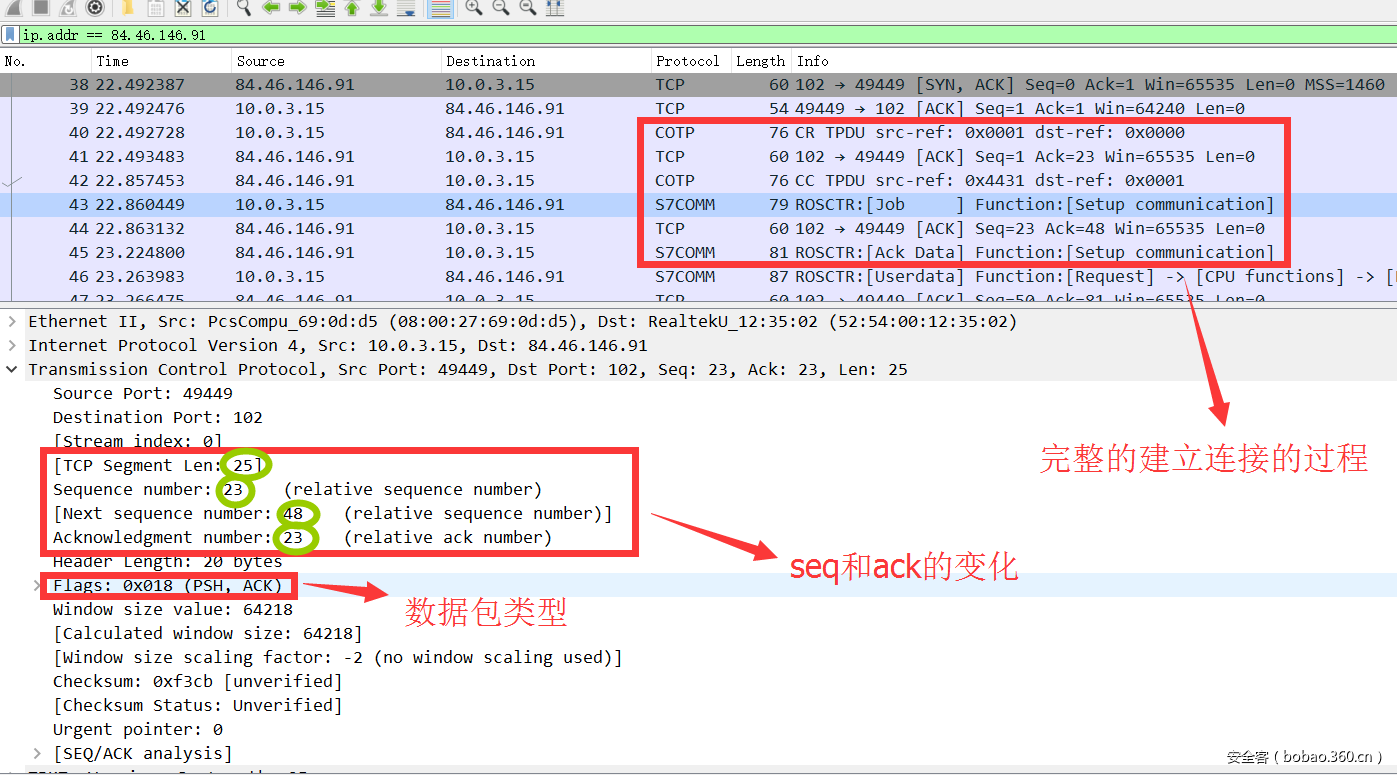1397x775 pixels.
Task: Expand the Ethernet II protocol layer
Action: (x=10, y=321)
